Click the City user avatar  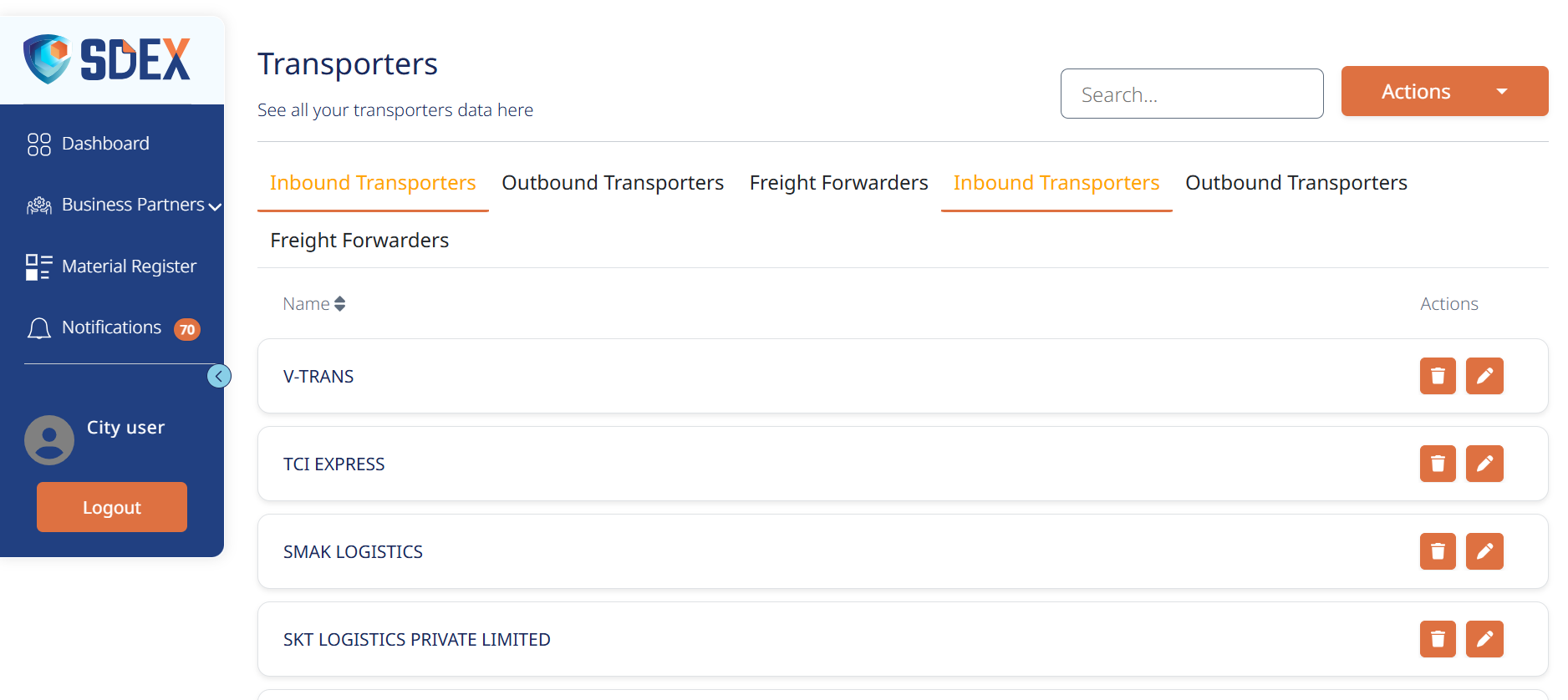click(x=49, y=439)
